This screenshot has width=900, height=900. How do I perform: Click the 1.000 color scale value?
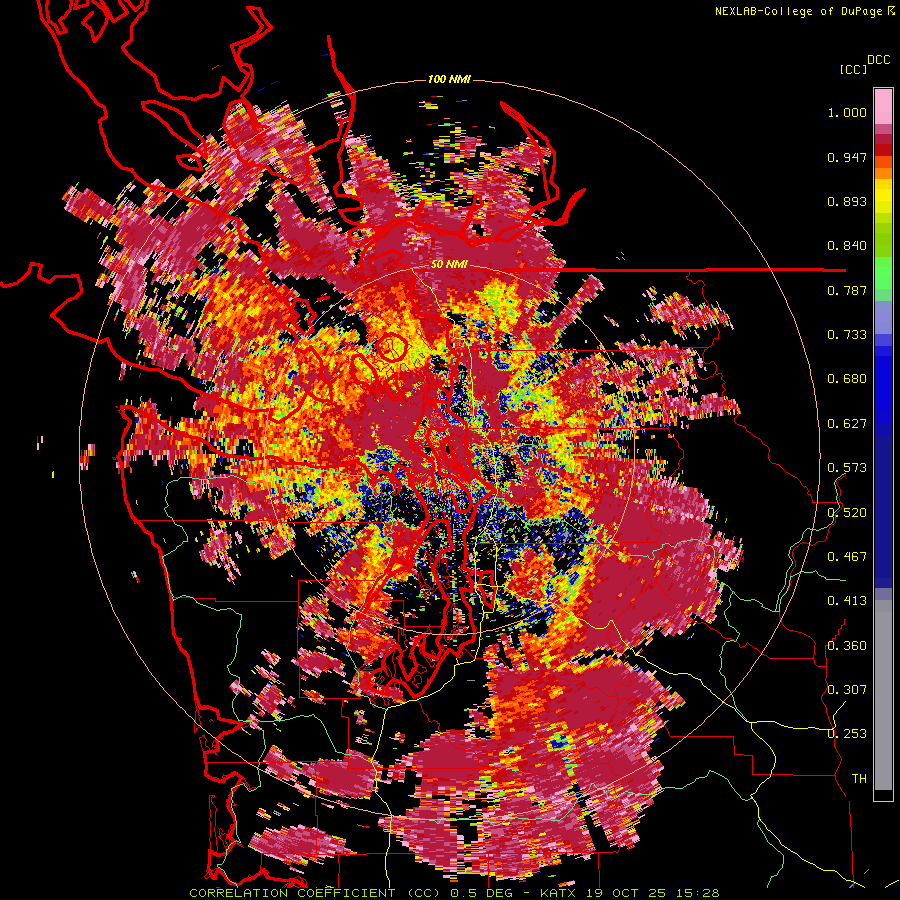point(847,112)
